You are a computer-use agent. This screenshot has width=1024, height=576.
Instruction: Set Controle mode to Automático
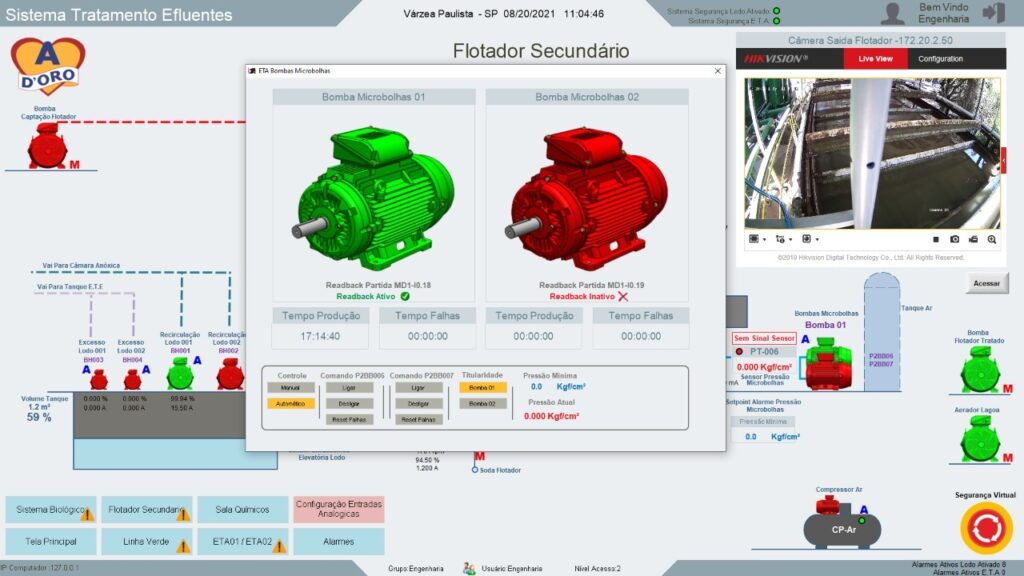[290, 404]
